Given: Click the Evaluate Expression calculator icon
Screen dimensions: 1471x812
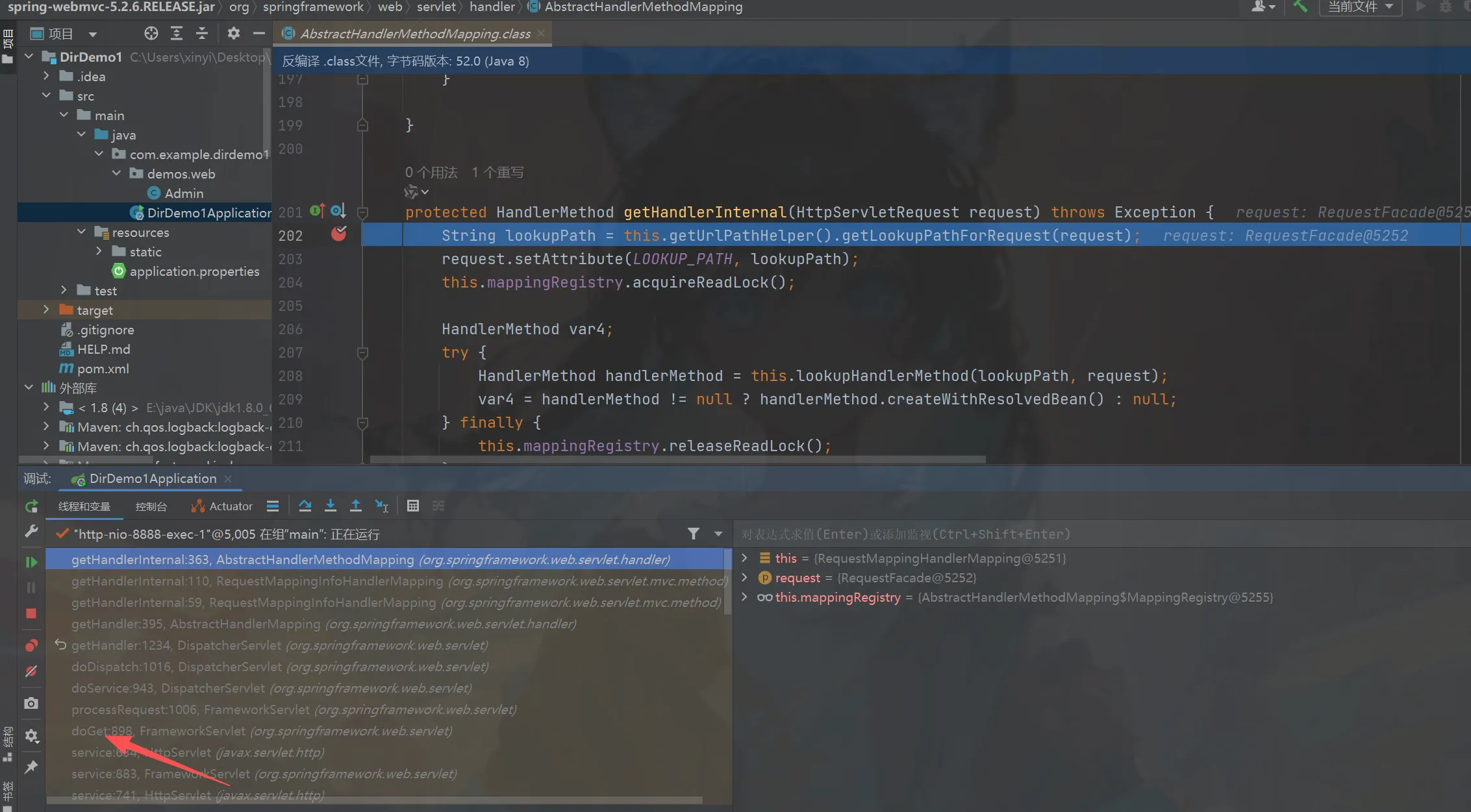Looking at the screenshot, I should click(x=412, y=506).
